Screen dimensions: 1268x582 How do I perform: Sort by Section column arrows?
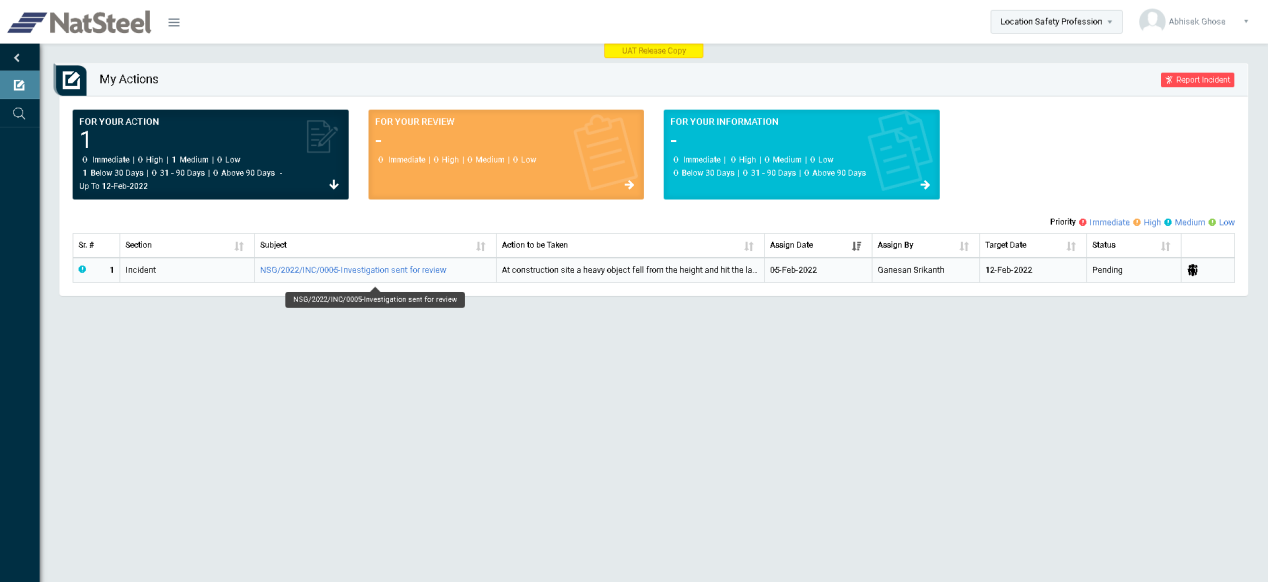tap(239, 245)
